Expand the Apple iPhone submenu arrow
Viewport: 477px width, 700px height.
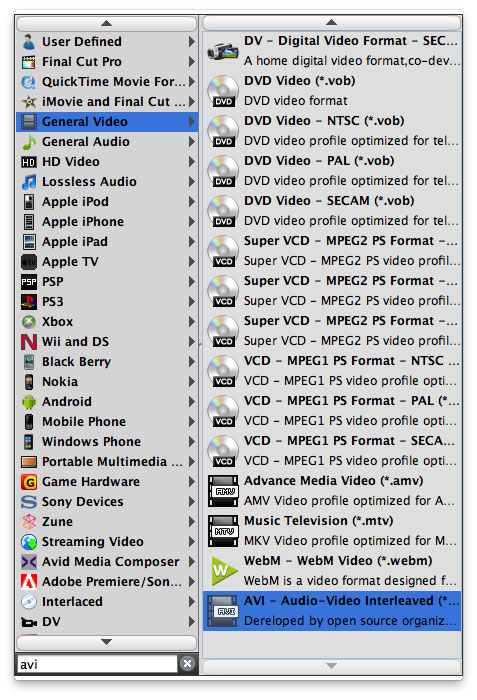pyautogui.click(x=192, y=221)
